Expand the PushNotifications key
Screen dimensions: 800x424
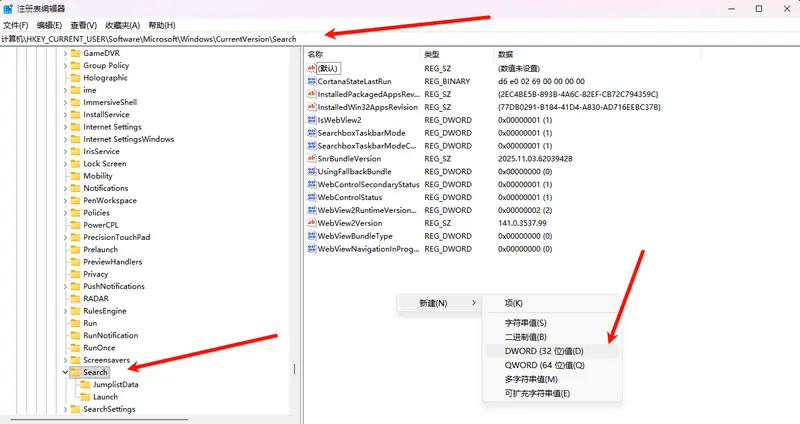pos(65,286)
